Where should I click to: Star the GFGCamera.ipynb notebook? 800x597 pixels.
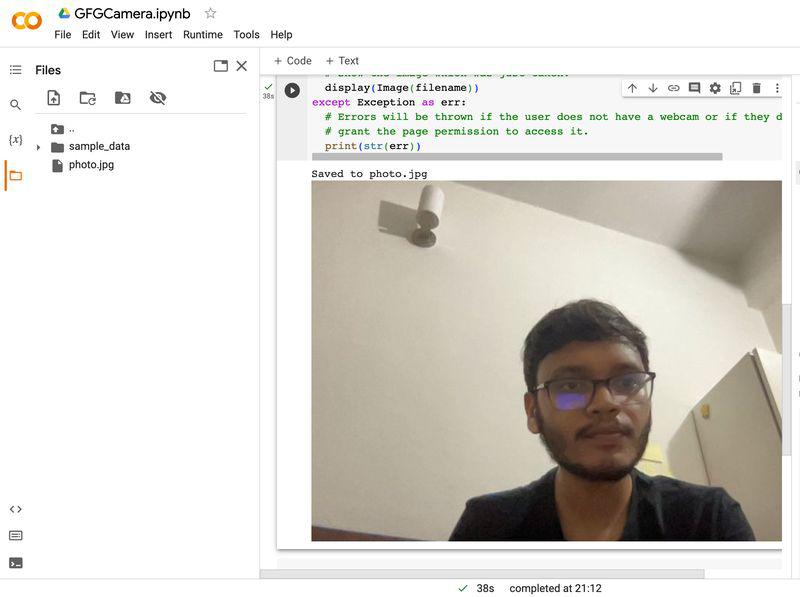(210, 14)
